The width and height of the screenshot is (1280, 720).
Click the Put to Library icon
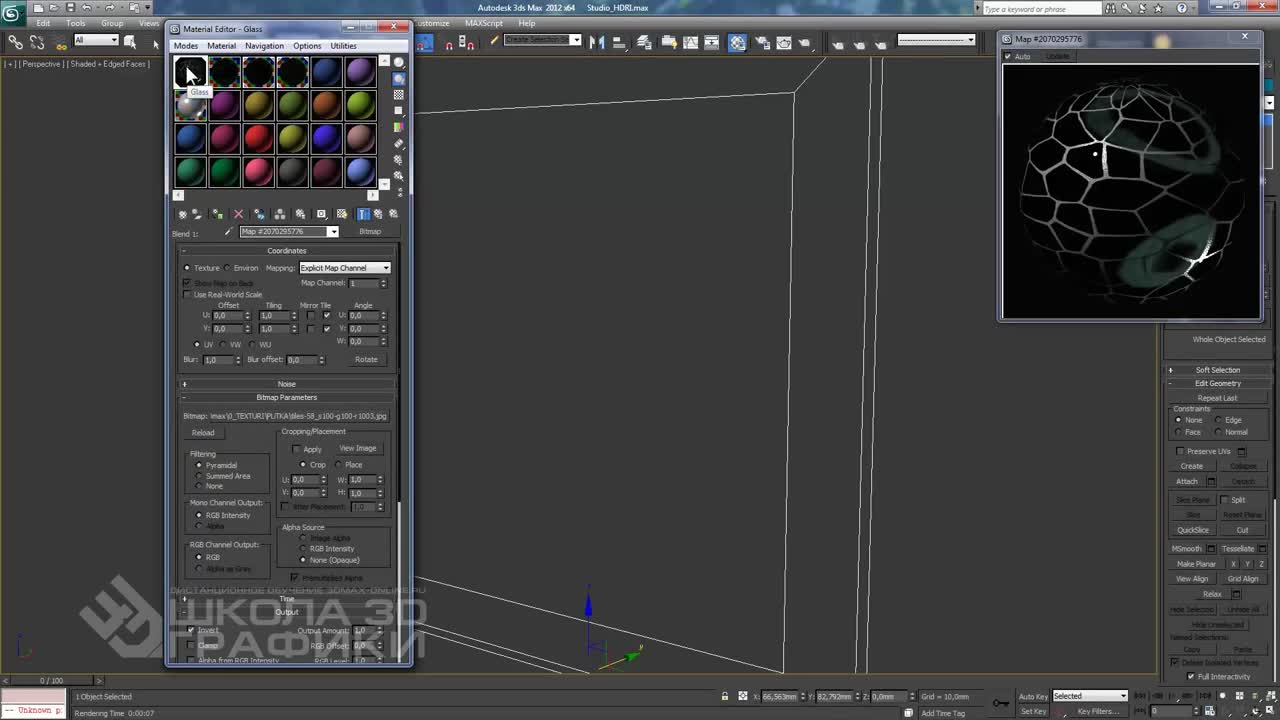pos(300,214)
